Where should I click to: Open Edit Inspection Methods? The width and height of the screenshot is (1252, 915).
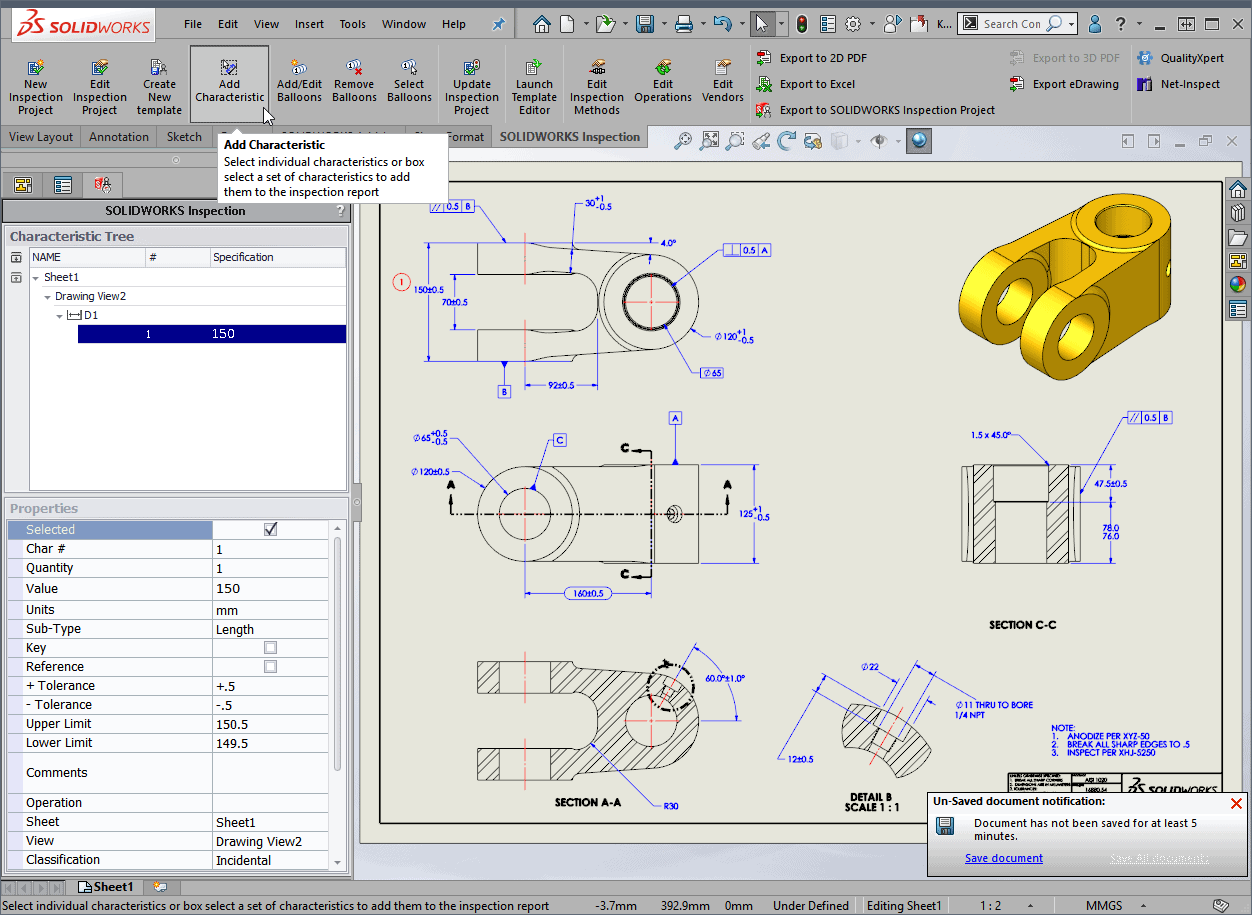click(x=597, y=86)
